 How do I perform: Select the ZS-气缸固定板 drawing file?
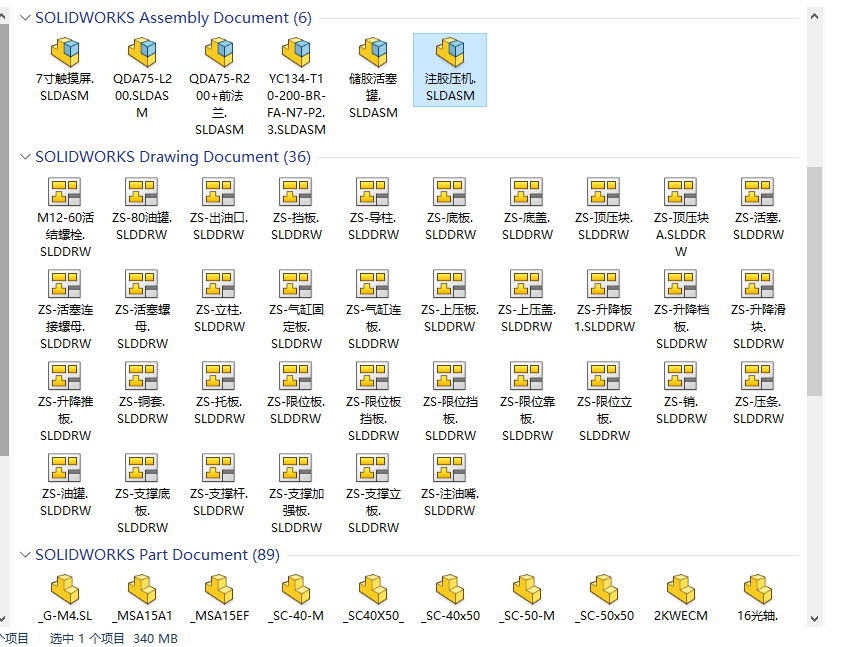tap(296, 285)
